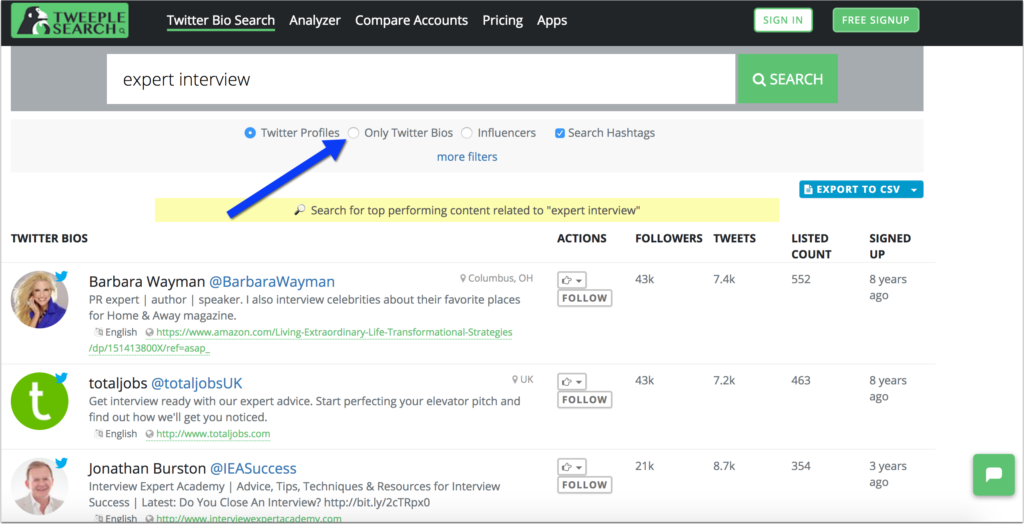
Task: Open the actions dropdown for Barbara Wayman
Action: 571,280
